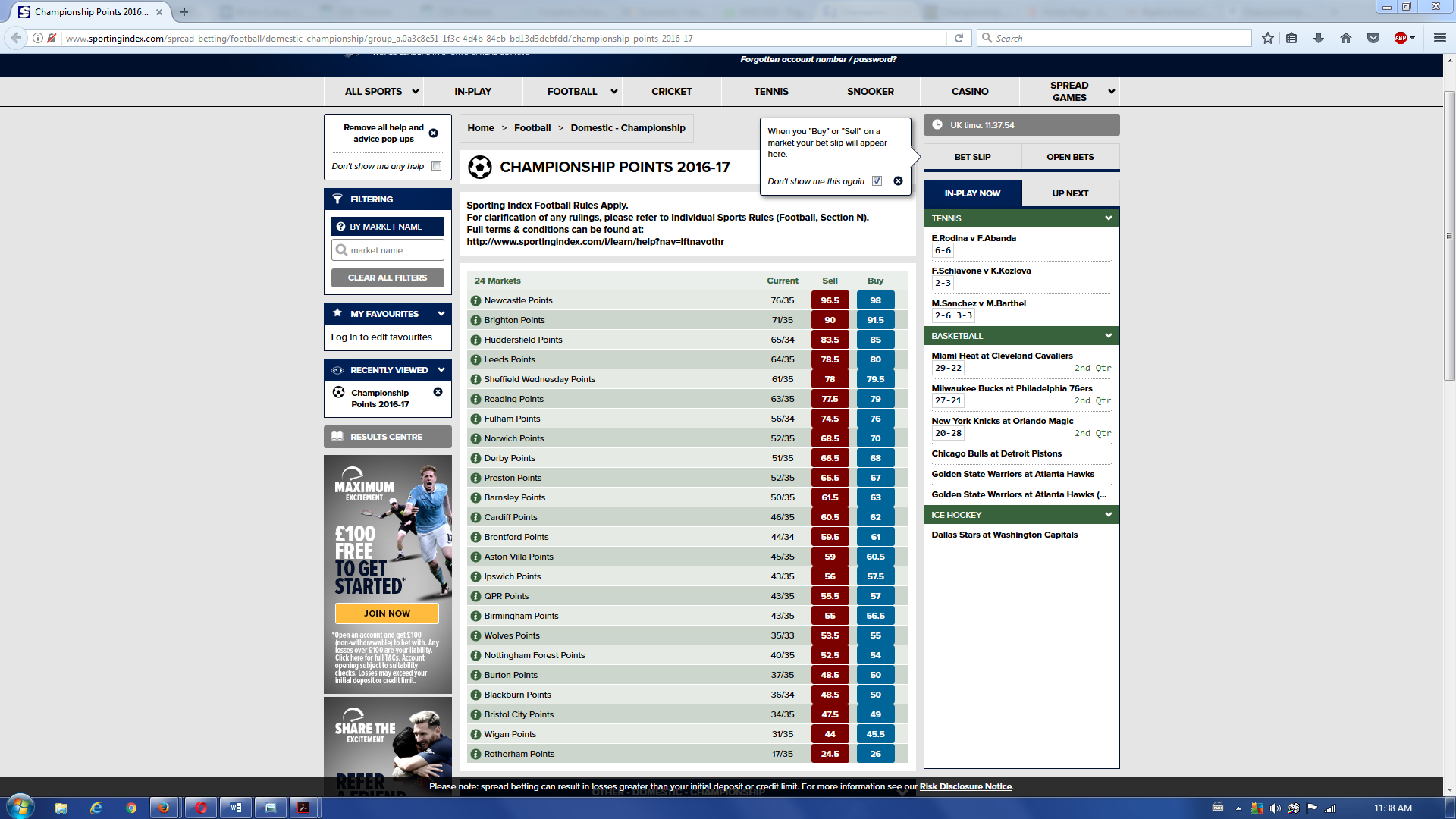Open Internet Explorer from the taskbar
The width and height of the screenshot is (1456, 819).
tap(96, 808)
